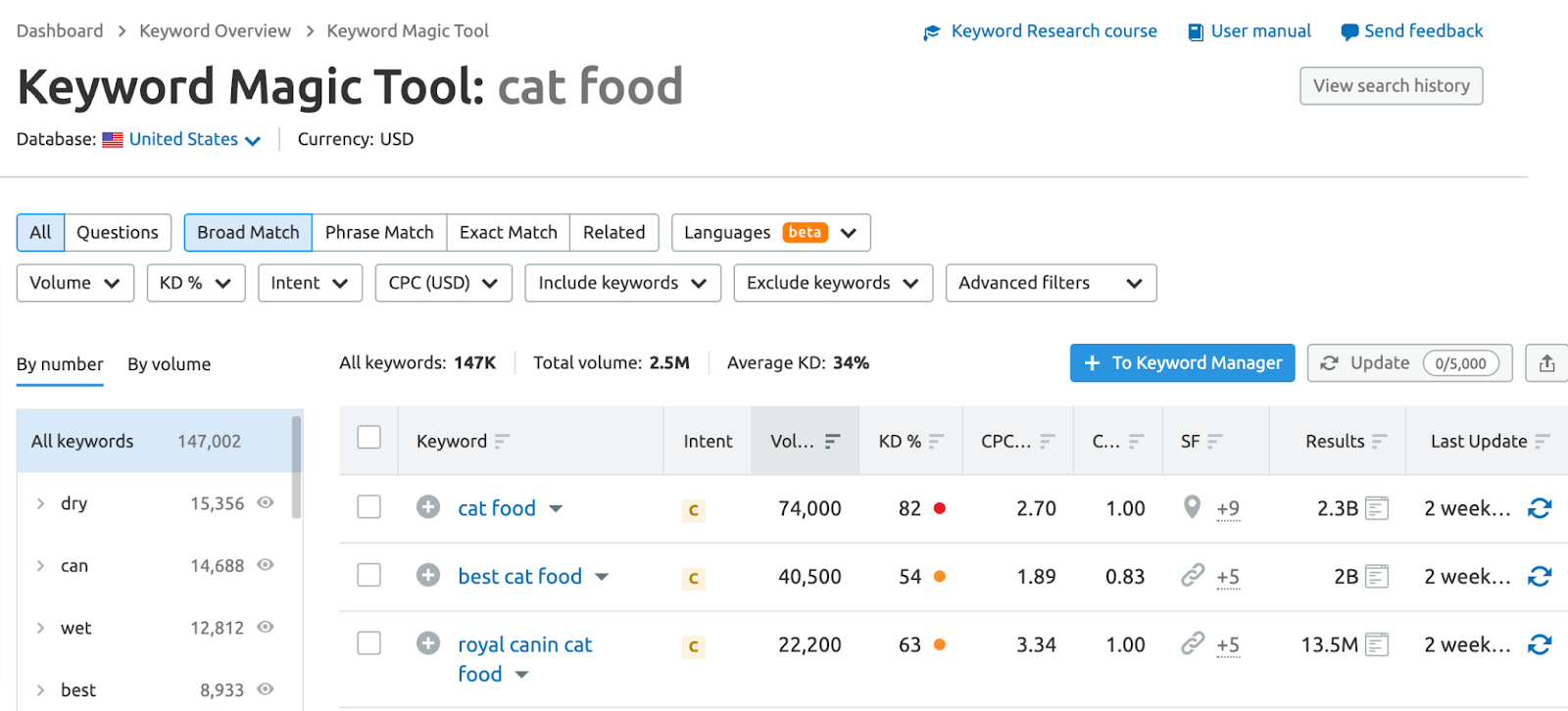Click the export icon button
Viewport: 1568px width, 711px height.
tap(1546, 363)
